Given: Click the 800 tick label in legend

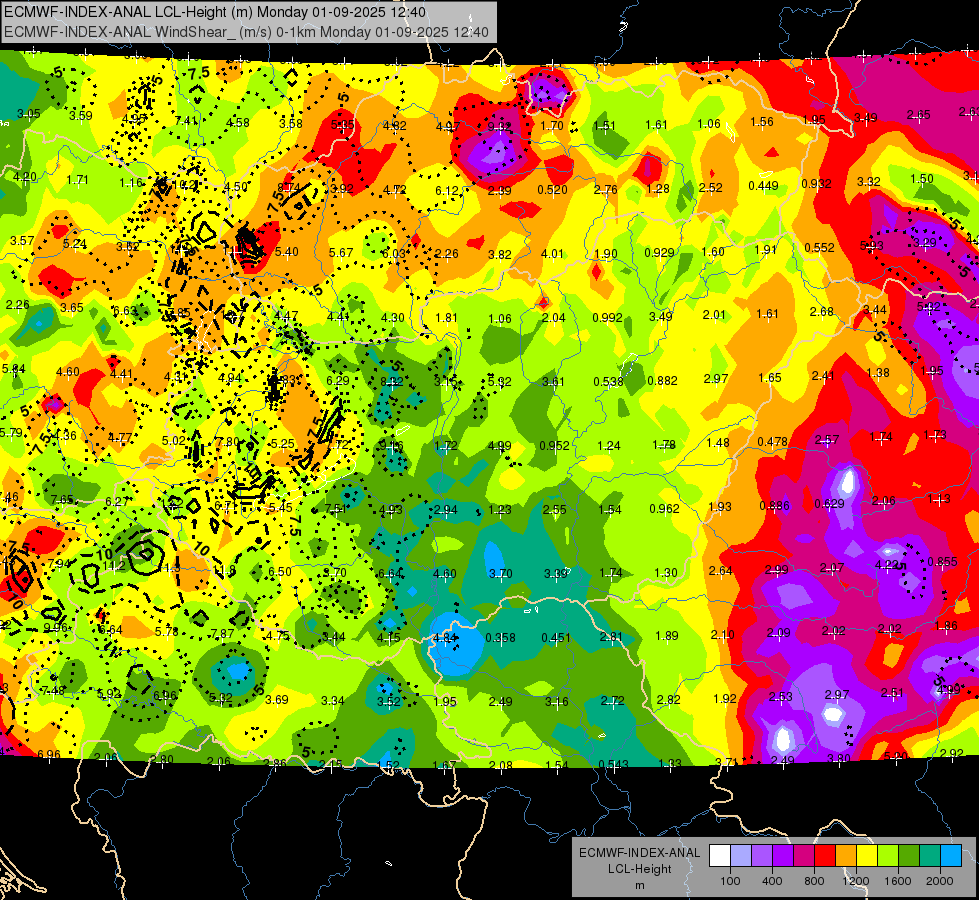Looking at the screenshot, I should coord(814,881).
